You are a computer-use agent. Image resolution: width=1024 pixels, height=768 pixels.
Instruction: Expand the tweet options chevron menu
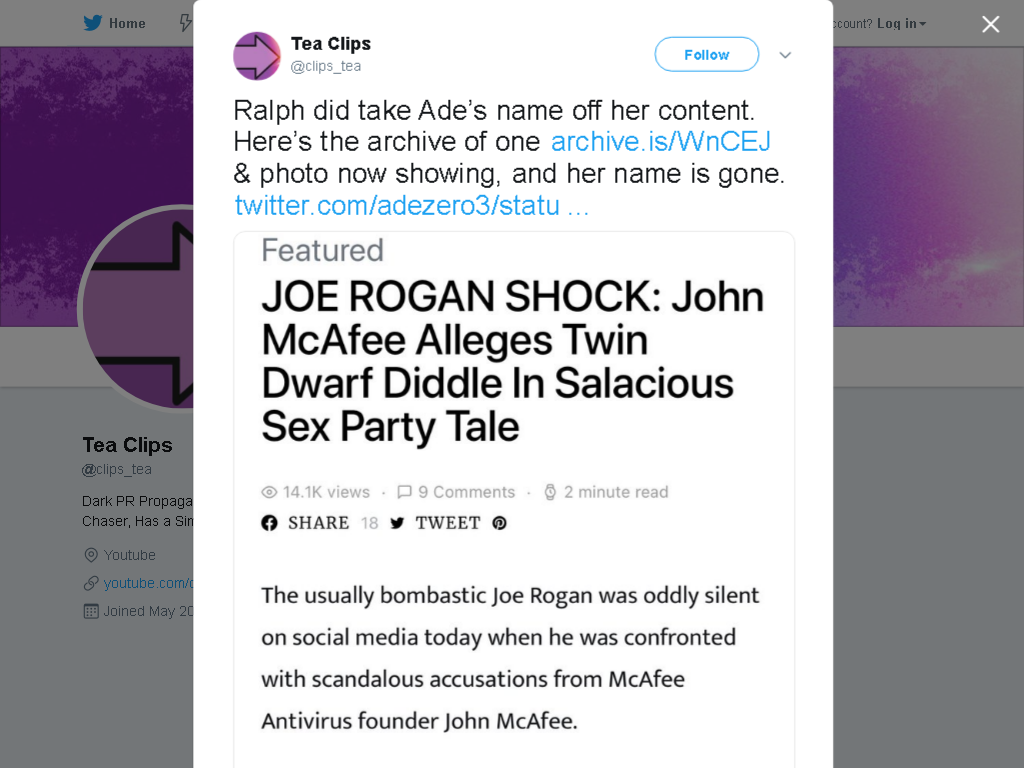pos(785,55)
